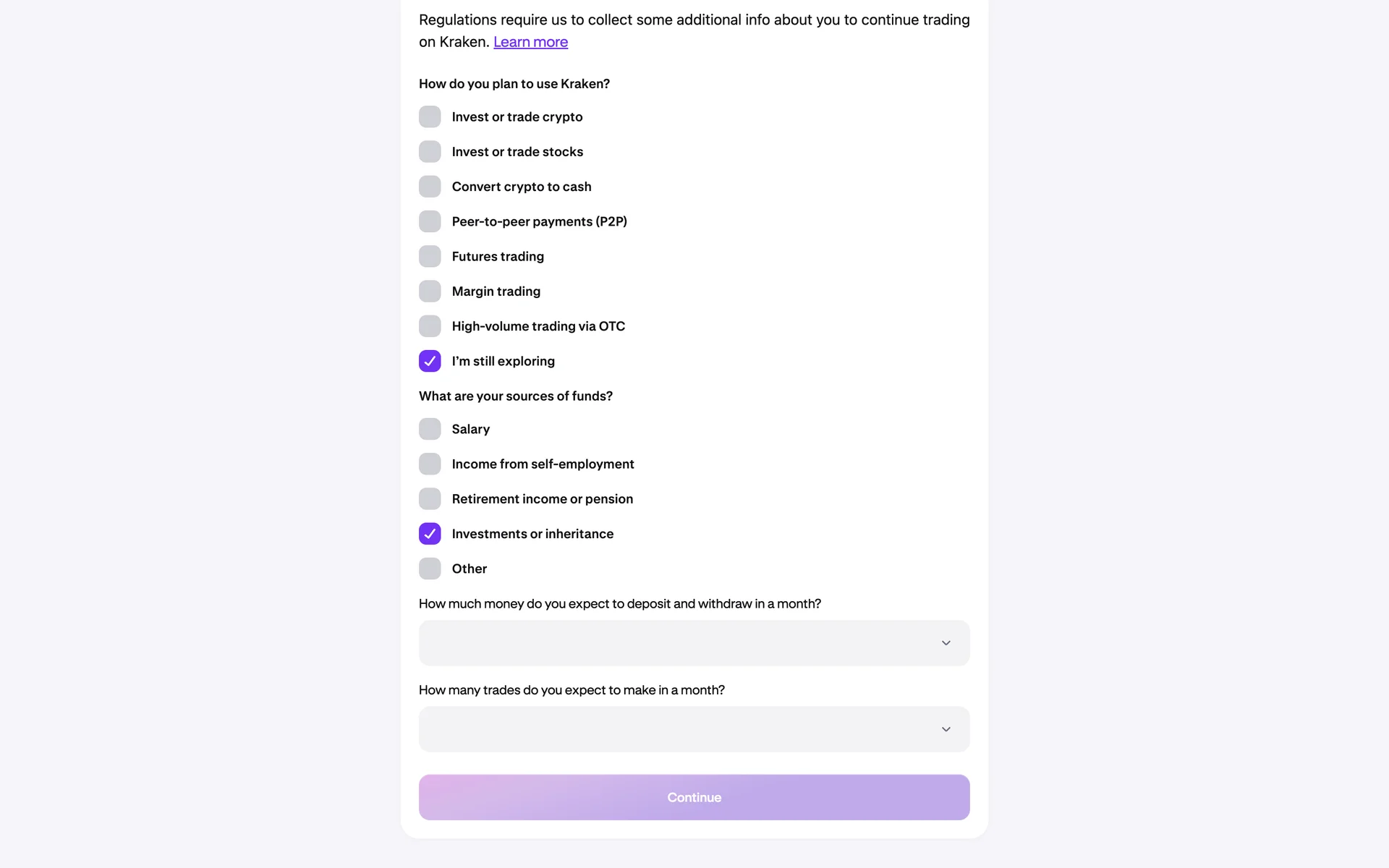Select Retirement income or pension checkbox
Viewport: 1389px width, 868px height.
coord(430,499)
